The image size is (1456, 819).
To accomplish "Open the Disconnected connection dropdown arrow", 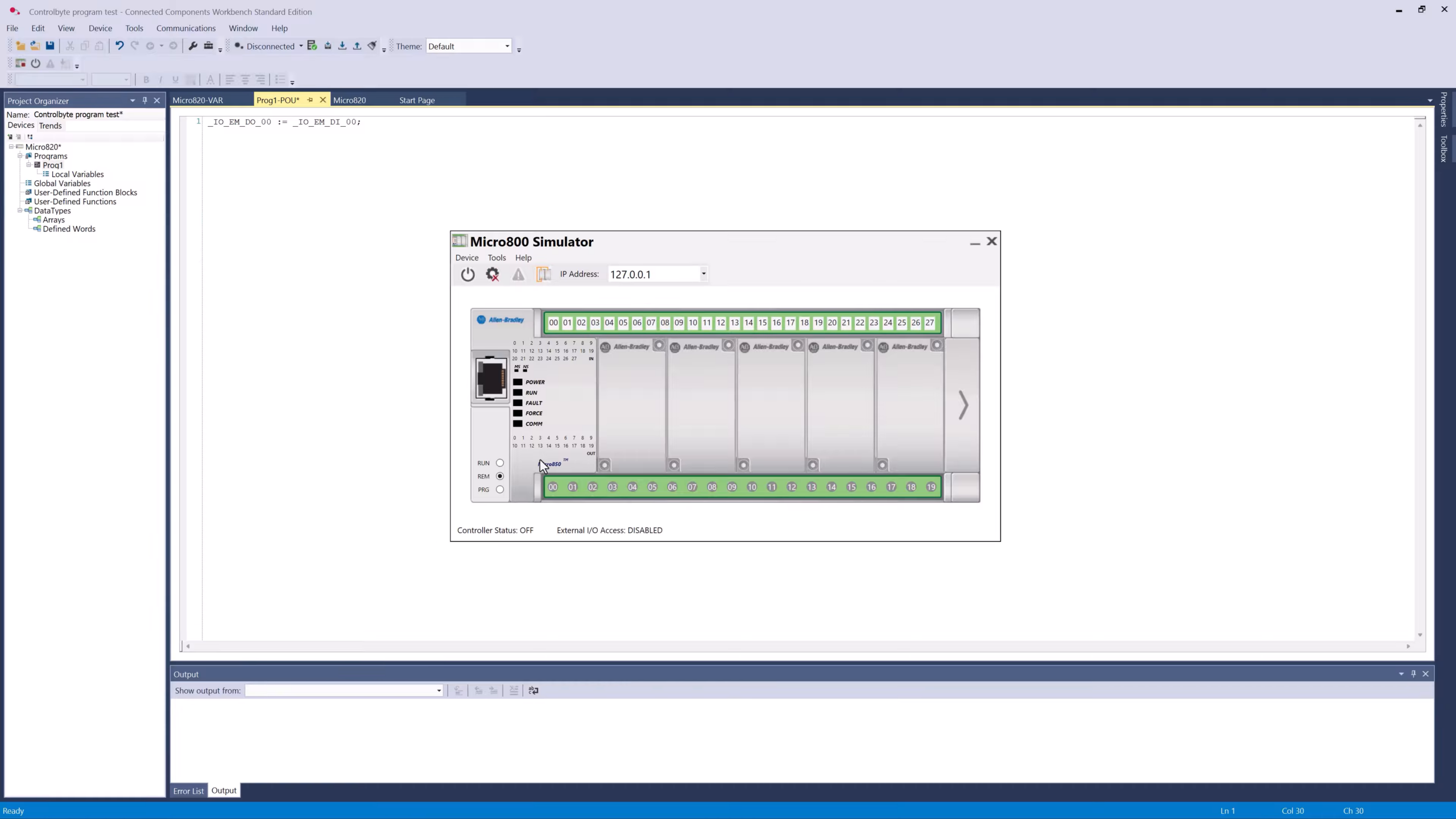I will [301, 47].
